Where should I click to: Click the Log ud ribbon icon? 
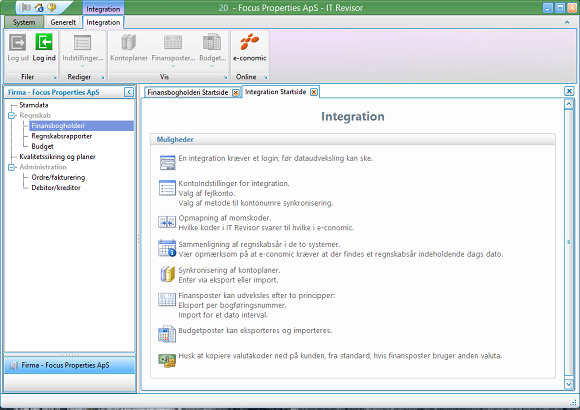tap(17, 42)
